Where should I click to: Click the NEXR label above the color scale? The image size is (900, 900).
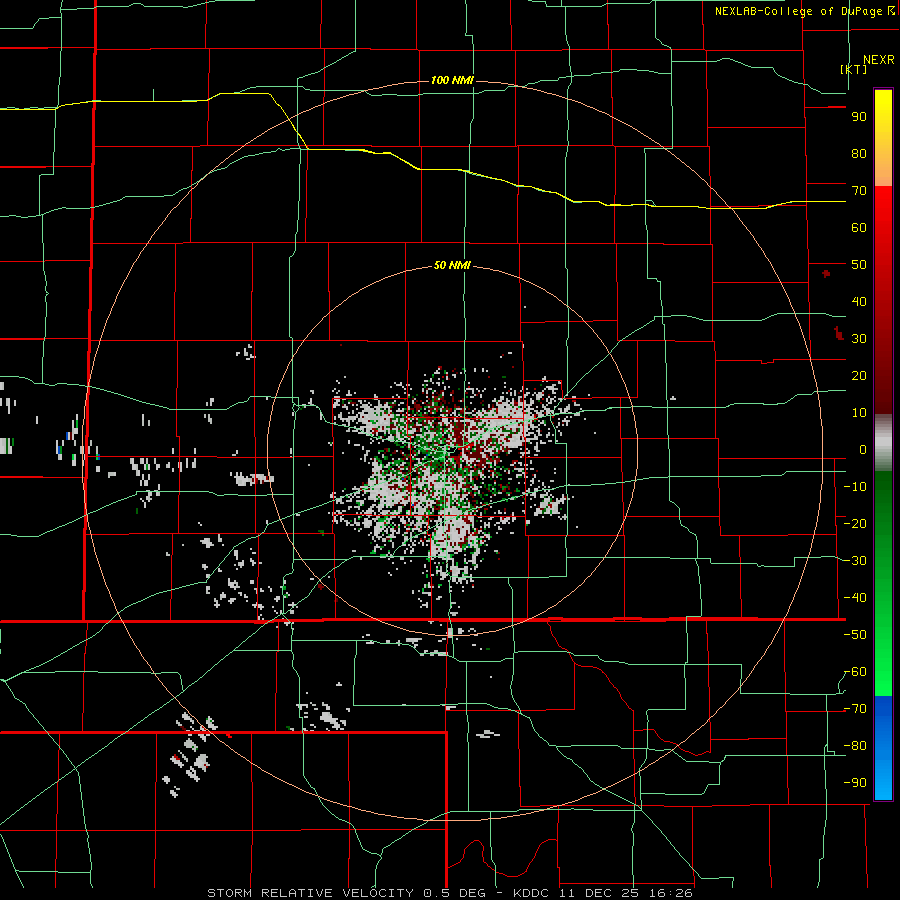(x=878, y=60)
